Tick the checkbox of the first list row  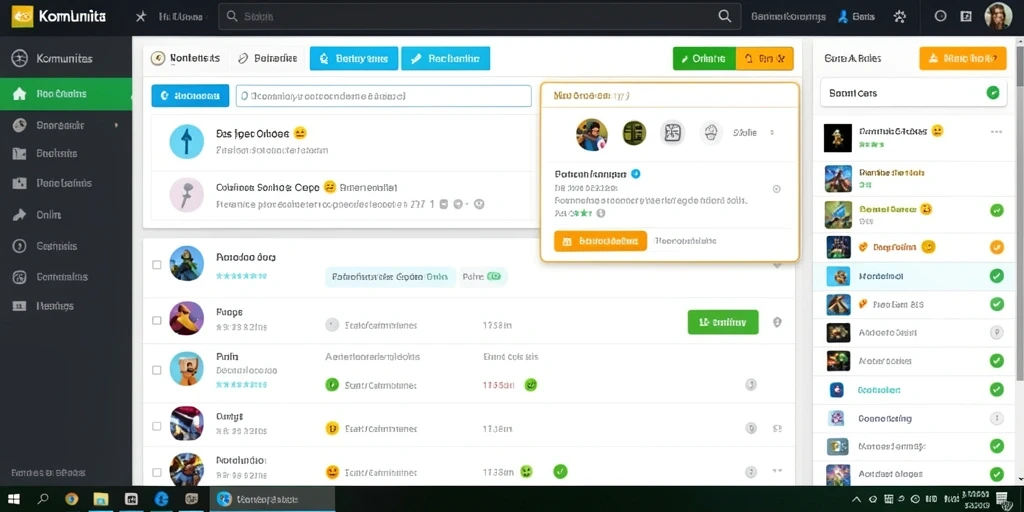(x=157, y=264)
